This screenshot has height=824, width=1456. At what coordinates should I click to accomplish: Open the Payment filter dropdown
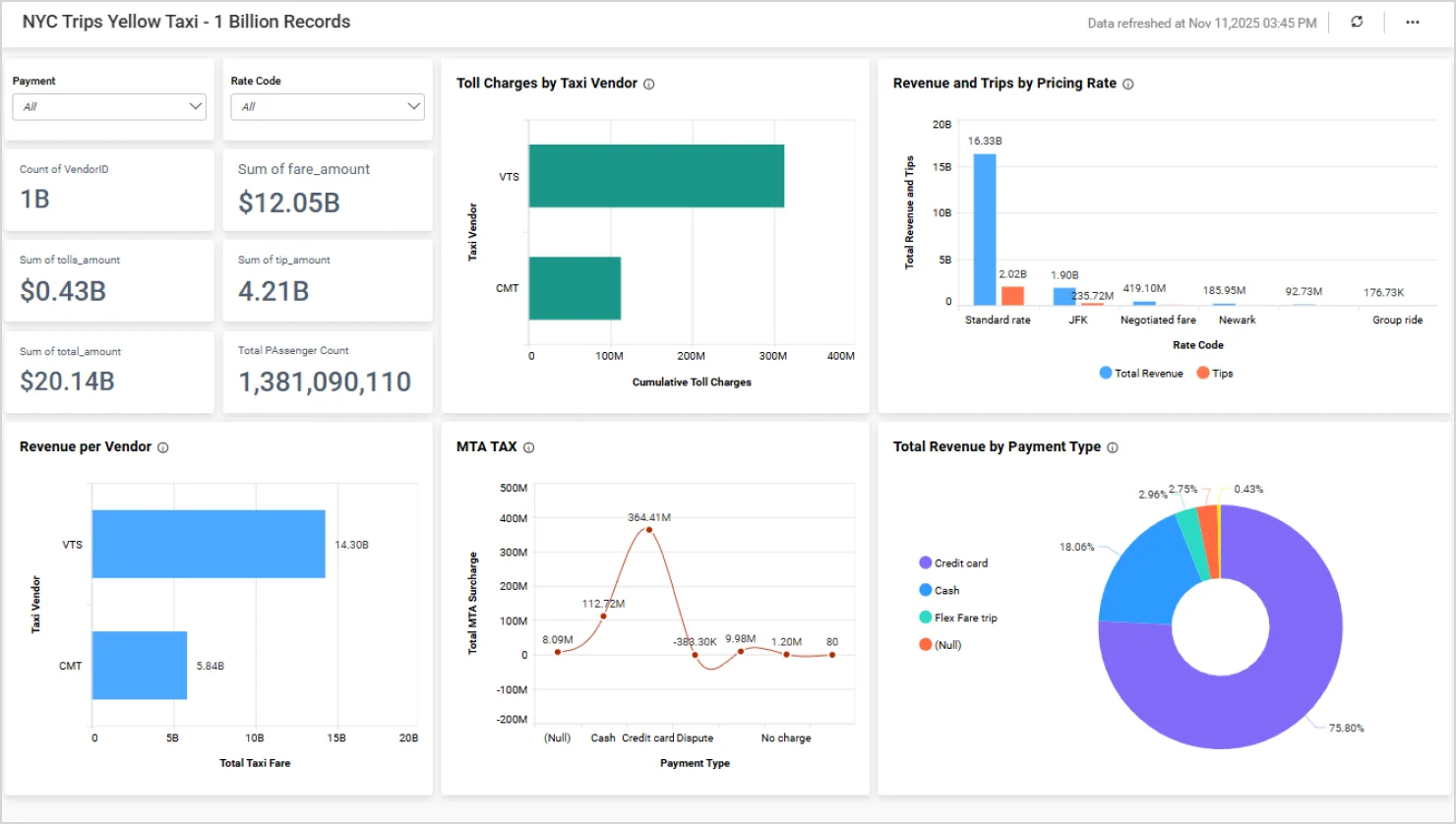pos(109,106)
